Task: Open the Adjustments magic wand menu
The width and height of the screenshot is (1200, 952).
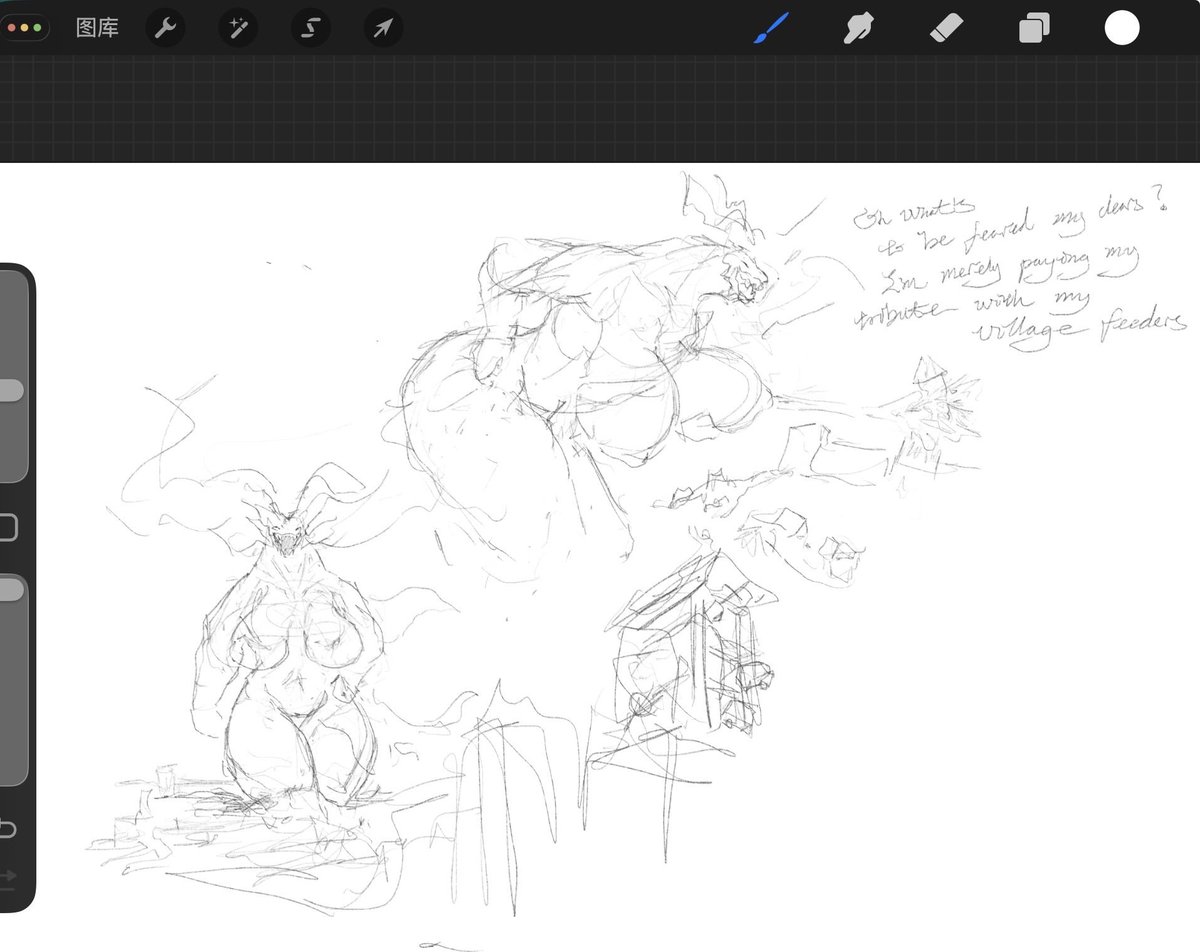Action: [x=238, y=28]
